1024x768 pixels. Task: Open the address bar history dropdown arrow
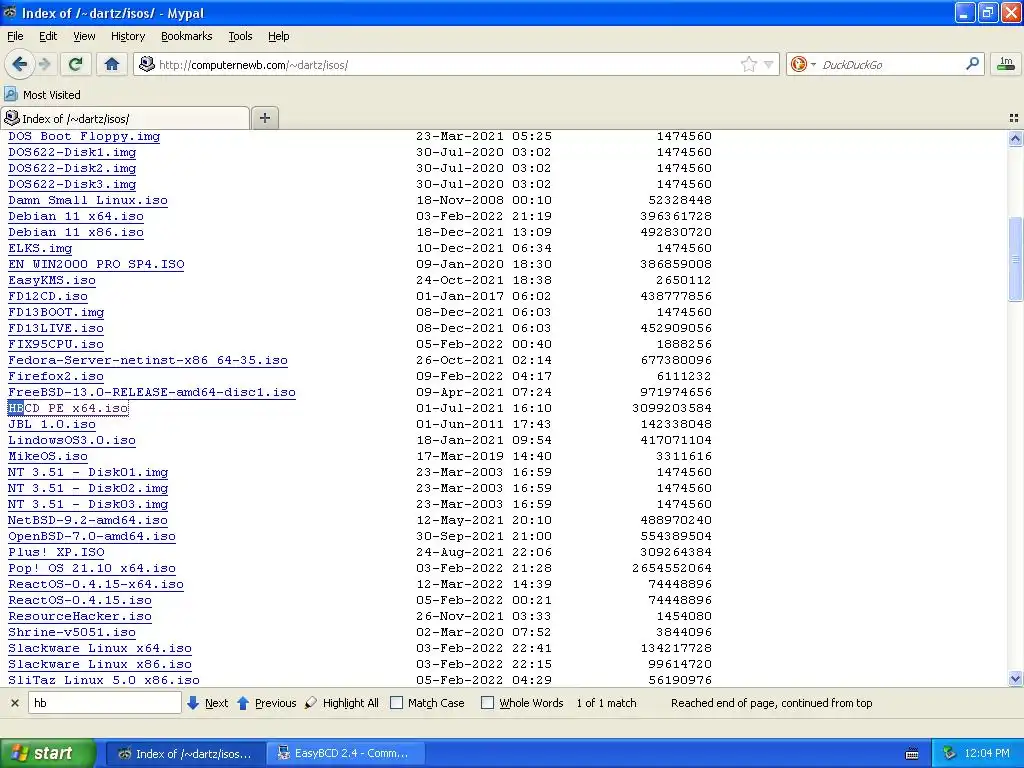769,65
